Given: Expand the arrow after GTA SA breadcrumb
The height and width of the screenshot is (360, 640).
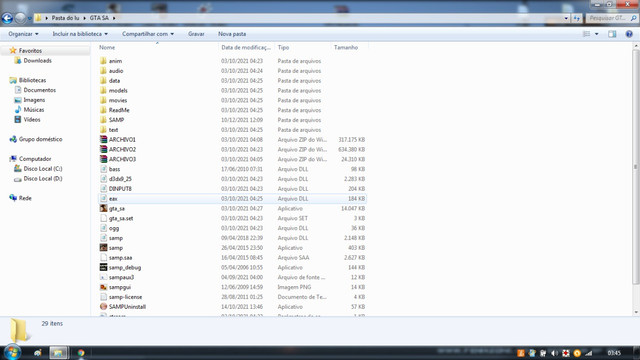Looking at the screenshot, I should [x=114, y=18].
